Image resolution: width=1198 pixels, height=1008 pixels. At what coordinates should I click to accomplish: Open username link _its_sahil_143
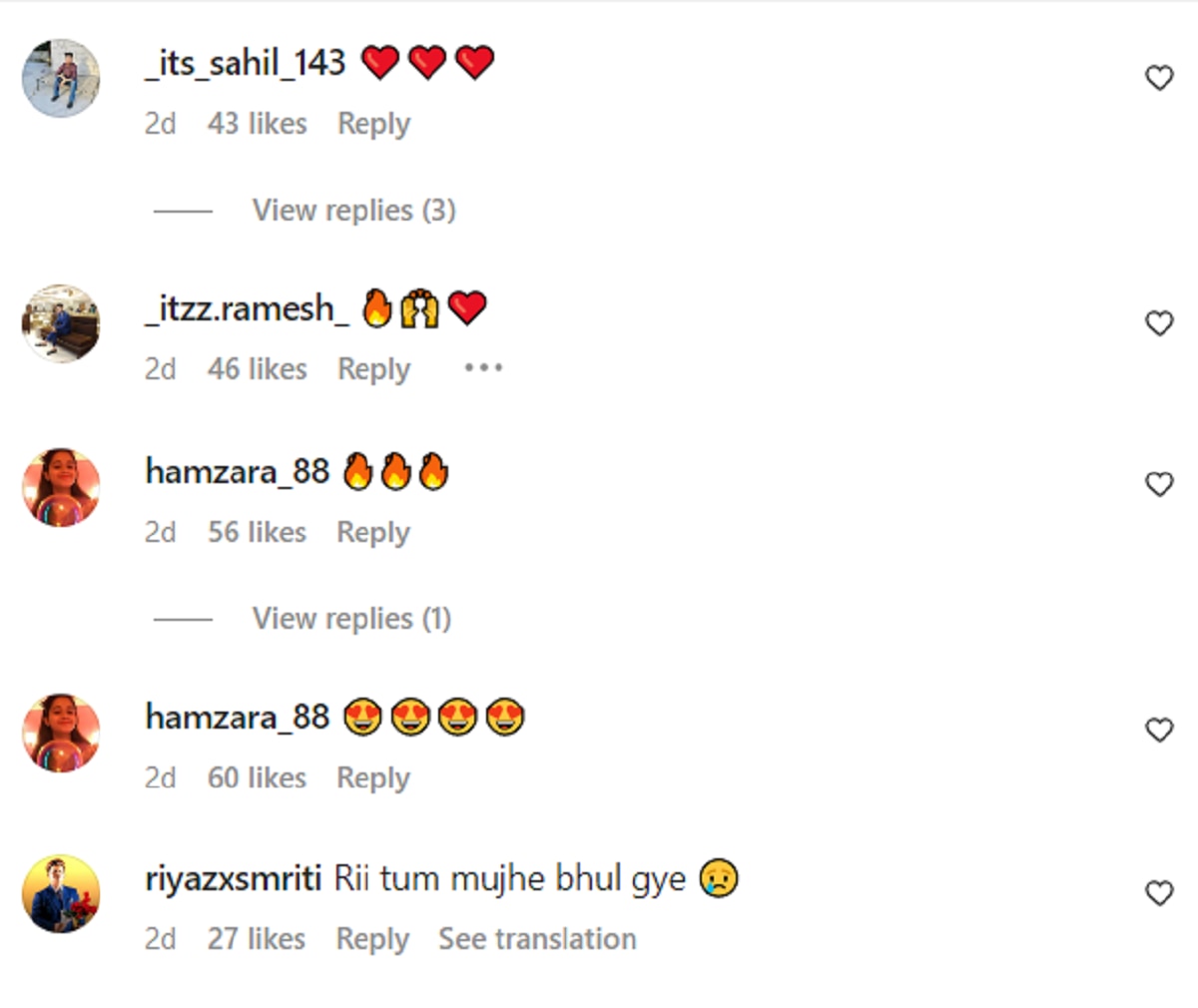pos(246,63)
